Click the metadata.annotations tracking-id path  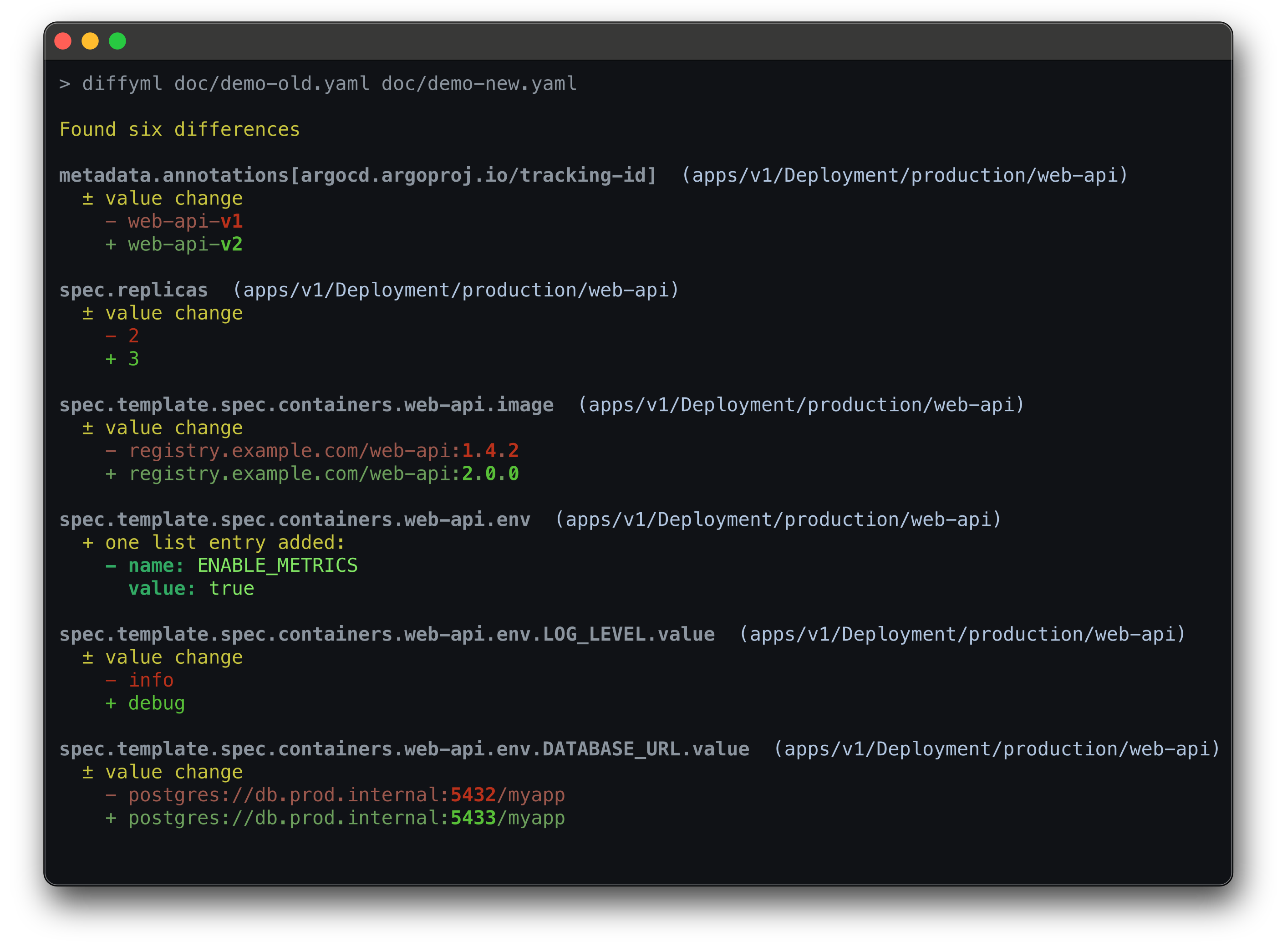358,175
